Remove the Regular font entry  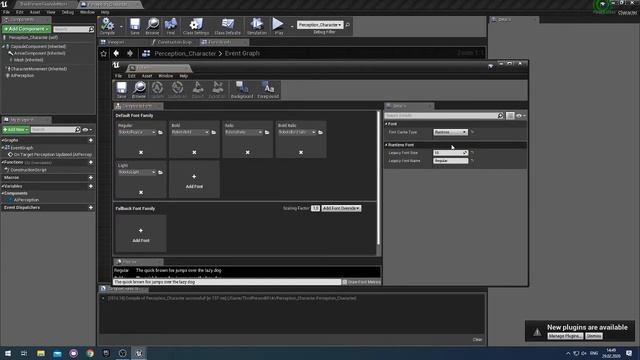click(x=141, y=152)
